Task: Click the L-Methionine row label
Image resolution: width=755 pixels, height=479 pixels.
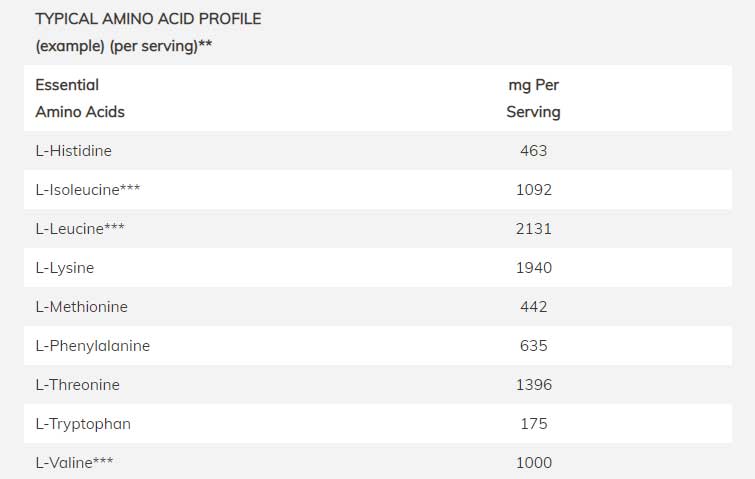Action: click(81, 307)
